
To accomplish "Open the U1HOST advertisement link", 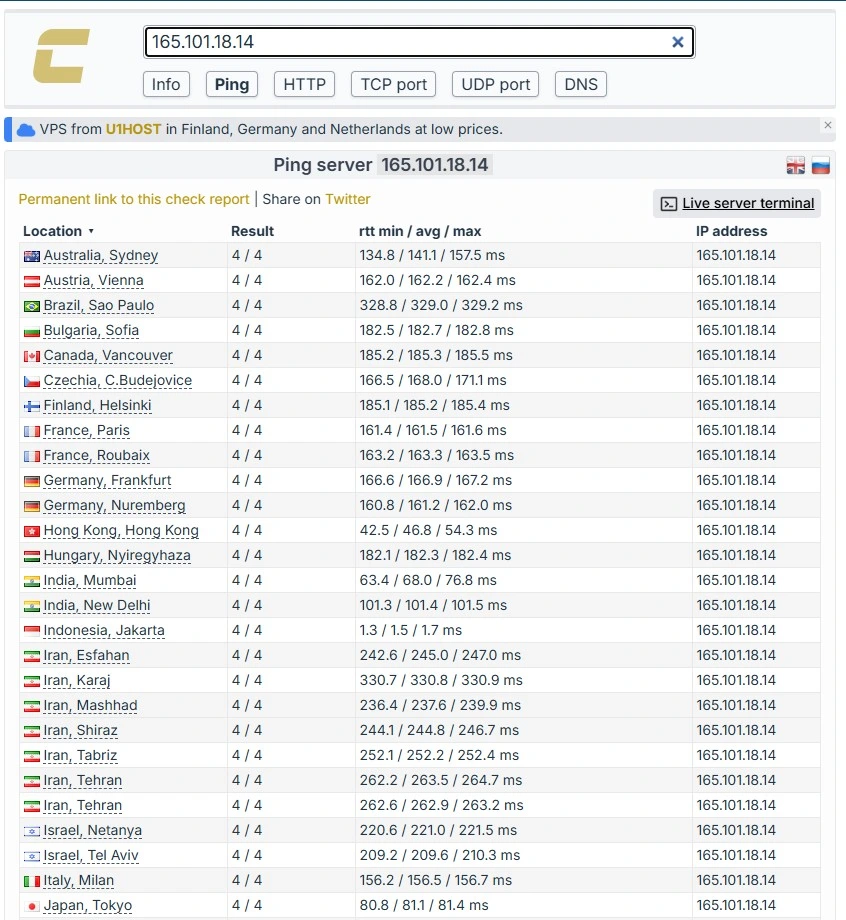I will [133, 129].
